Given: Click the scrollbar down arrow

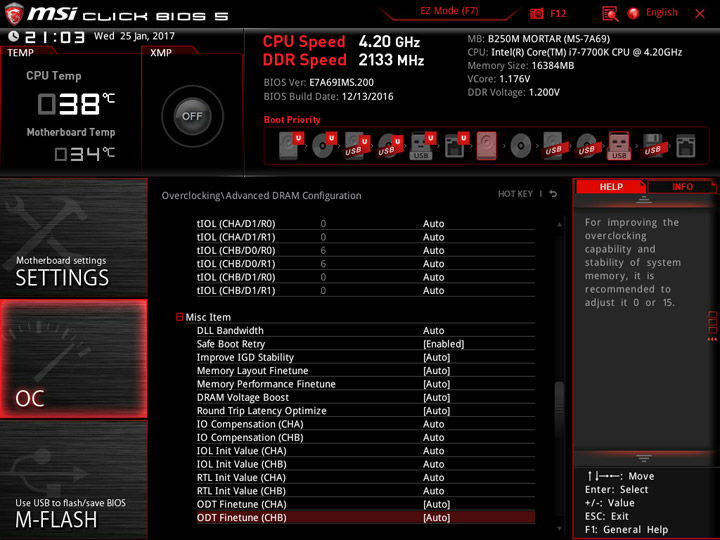Looking at the screenshot, I should [x=559, y=529].
